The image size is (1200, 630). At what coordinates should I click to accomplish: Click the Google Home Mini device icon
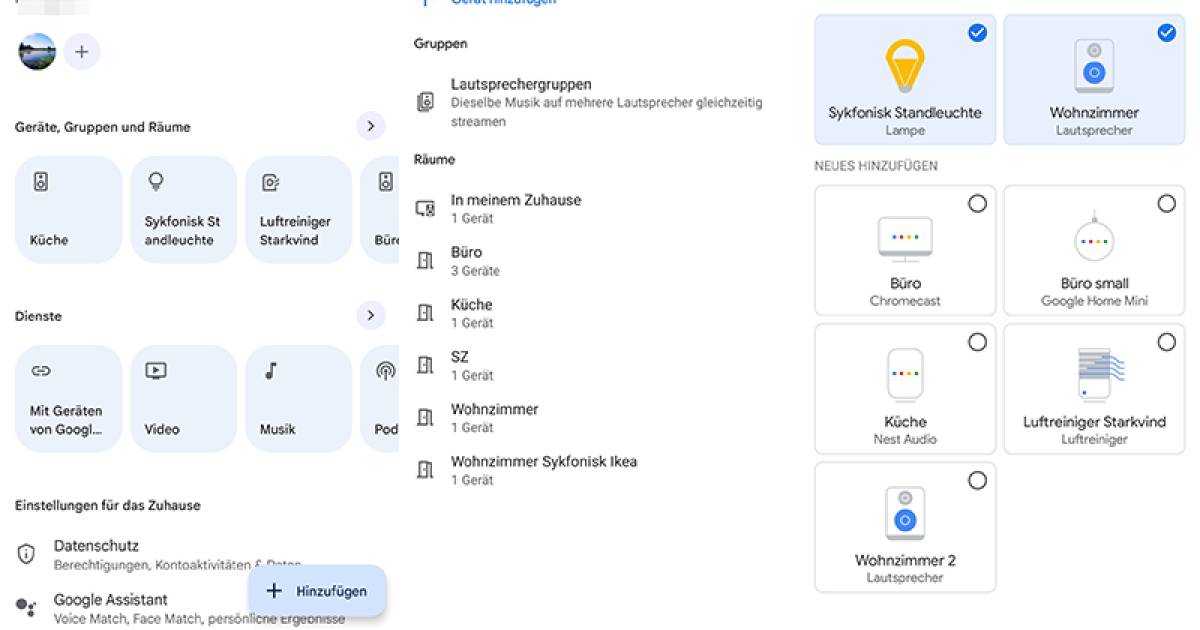tap(1094, 237)
